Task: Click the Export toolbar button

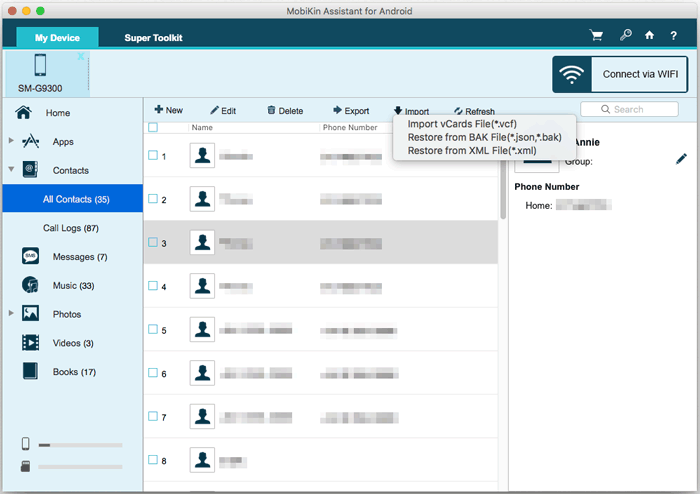Action: point(351,110)
